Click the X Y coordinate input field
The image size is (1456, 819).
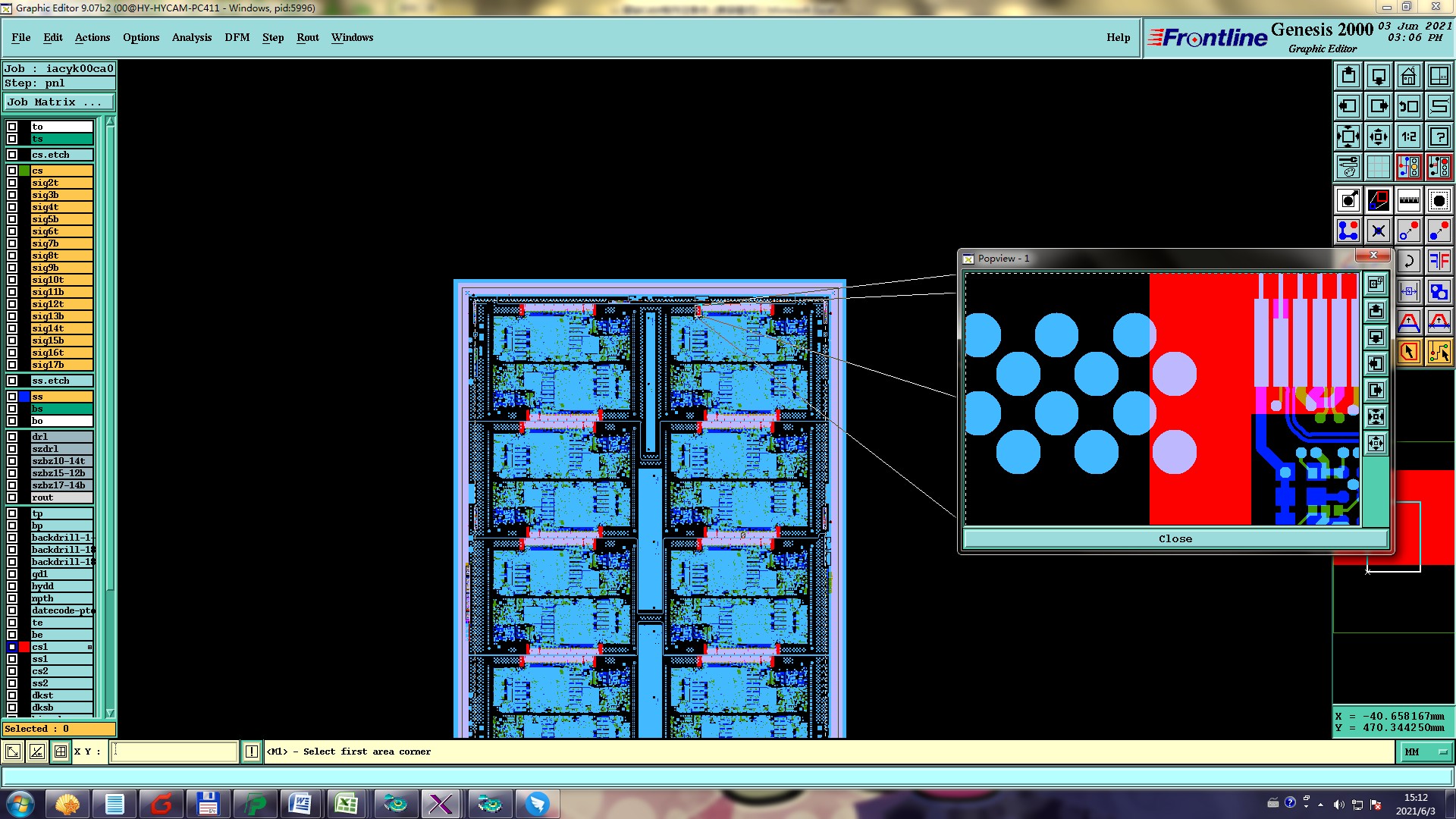point(174,752)
